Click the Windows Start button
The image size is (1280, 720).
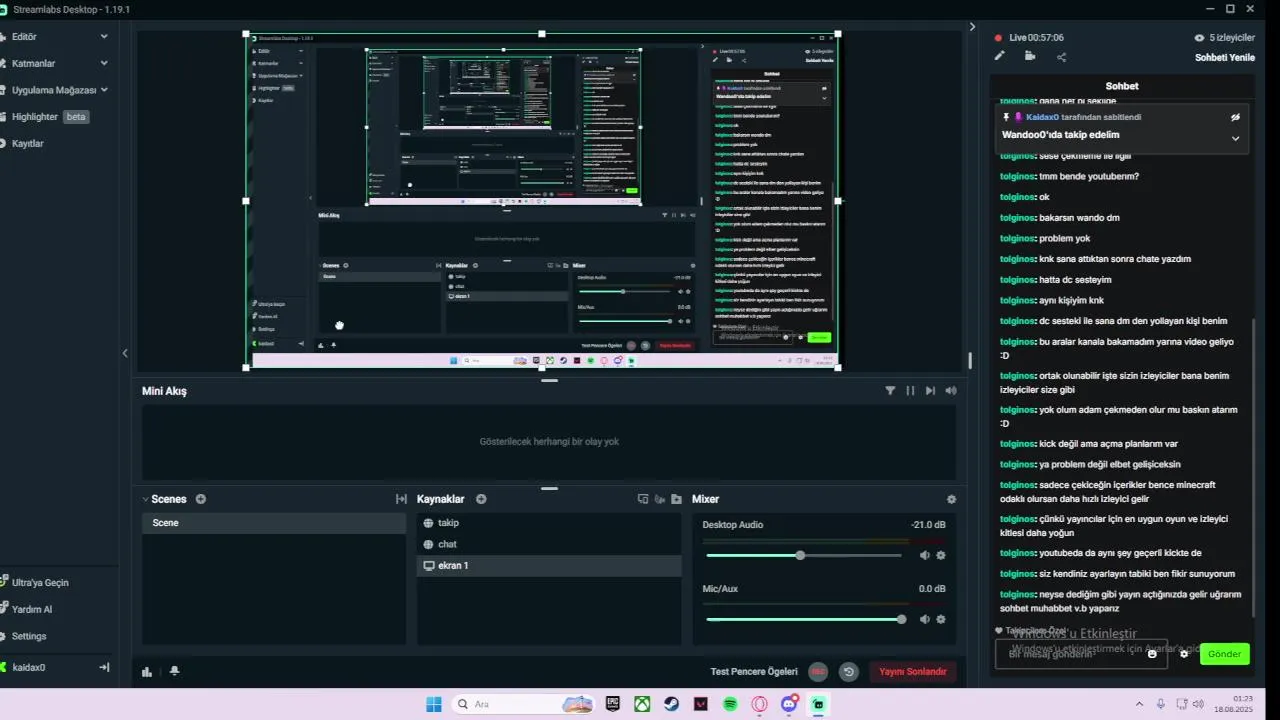pos(434,704)
